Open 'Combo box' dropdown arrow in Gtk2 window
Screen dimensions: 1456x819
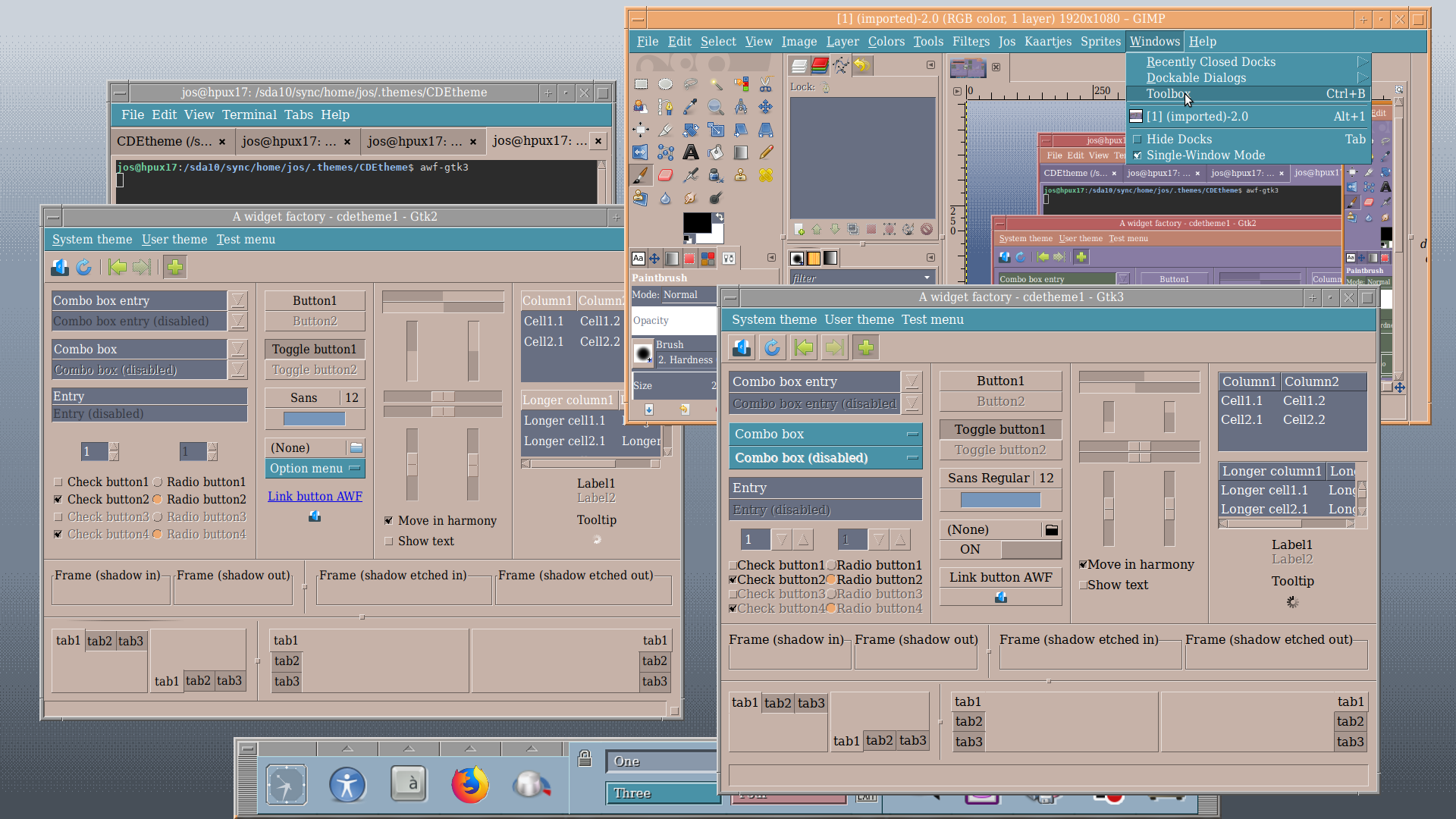click(x=238, y=350)
